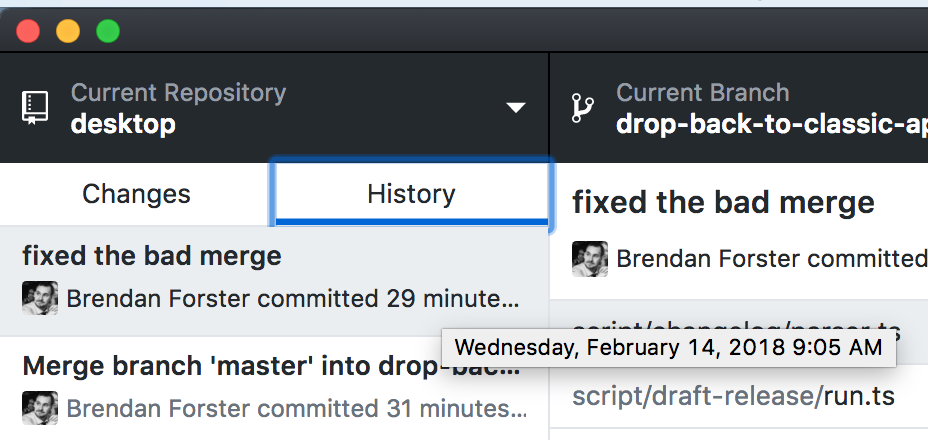Select the 'fixed the bad merge' commit

tap(274, 281)
